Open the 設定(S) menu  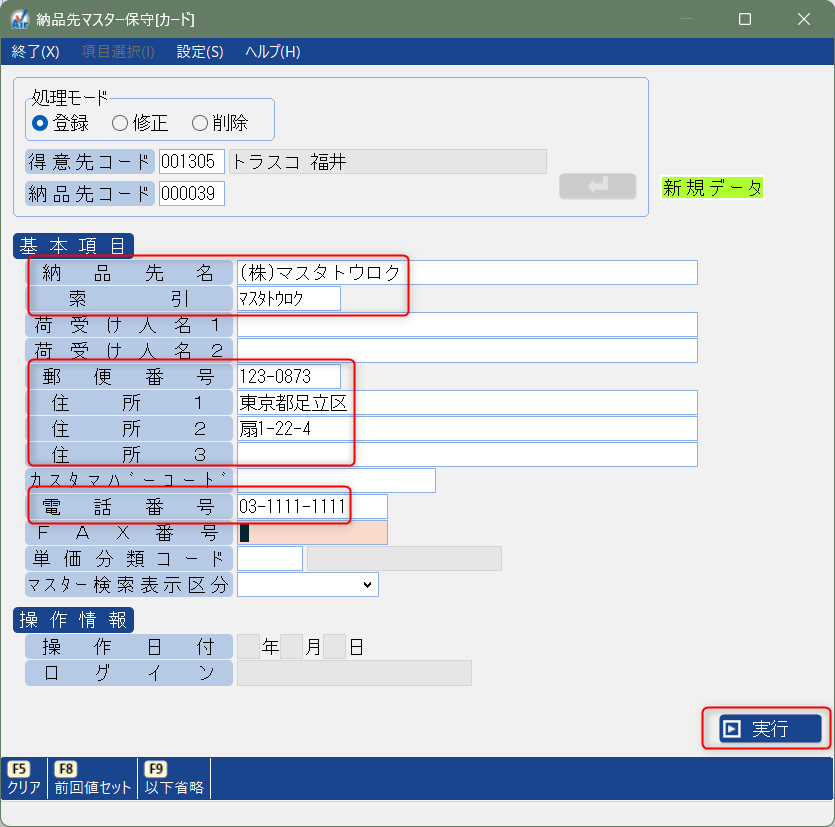pyautogui.click(x=200, y=52)
